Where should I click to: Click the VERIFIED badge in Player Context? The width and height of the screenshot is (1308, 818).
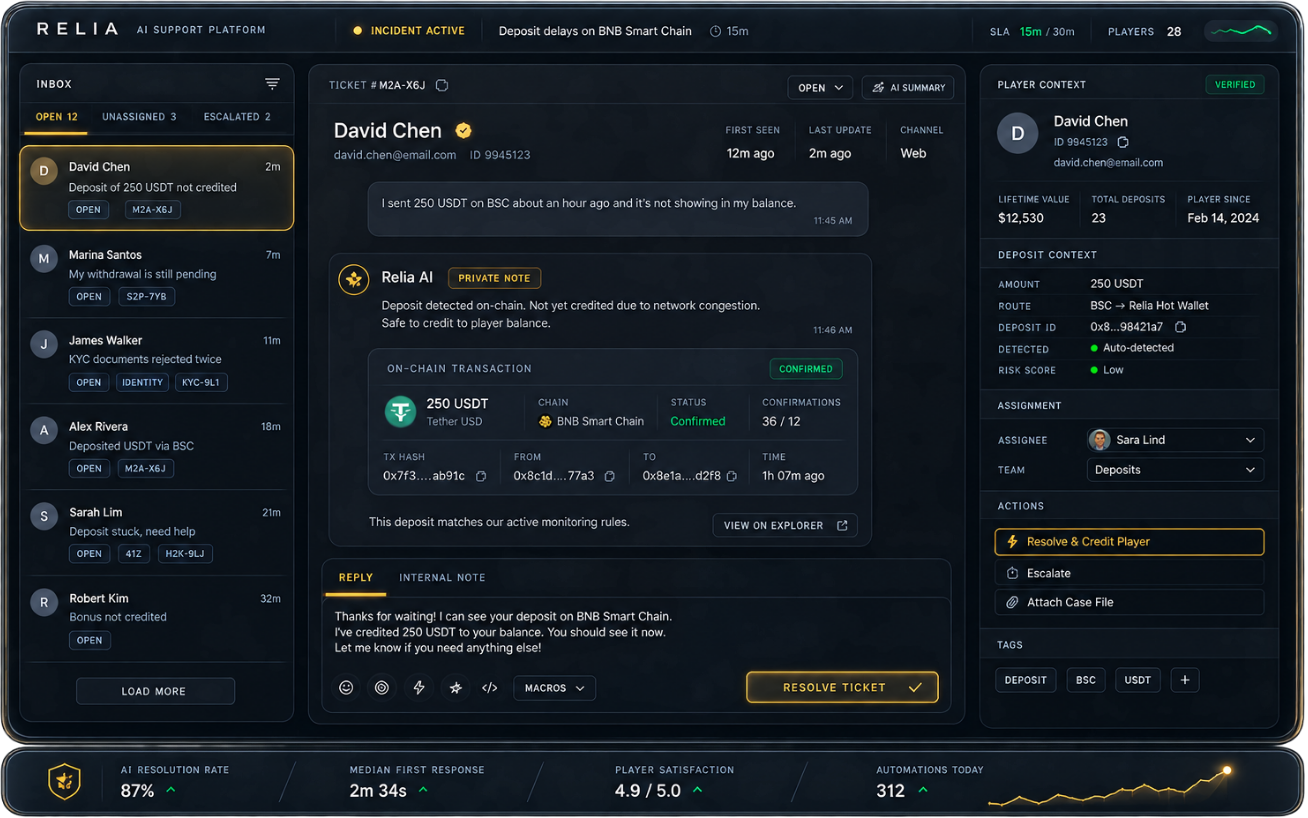coord(1235,85)
